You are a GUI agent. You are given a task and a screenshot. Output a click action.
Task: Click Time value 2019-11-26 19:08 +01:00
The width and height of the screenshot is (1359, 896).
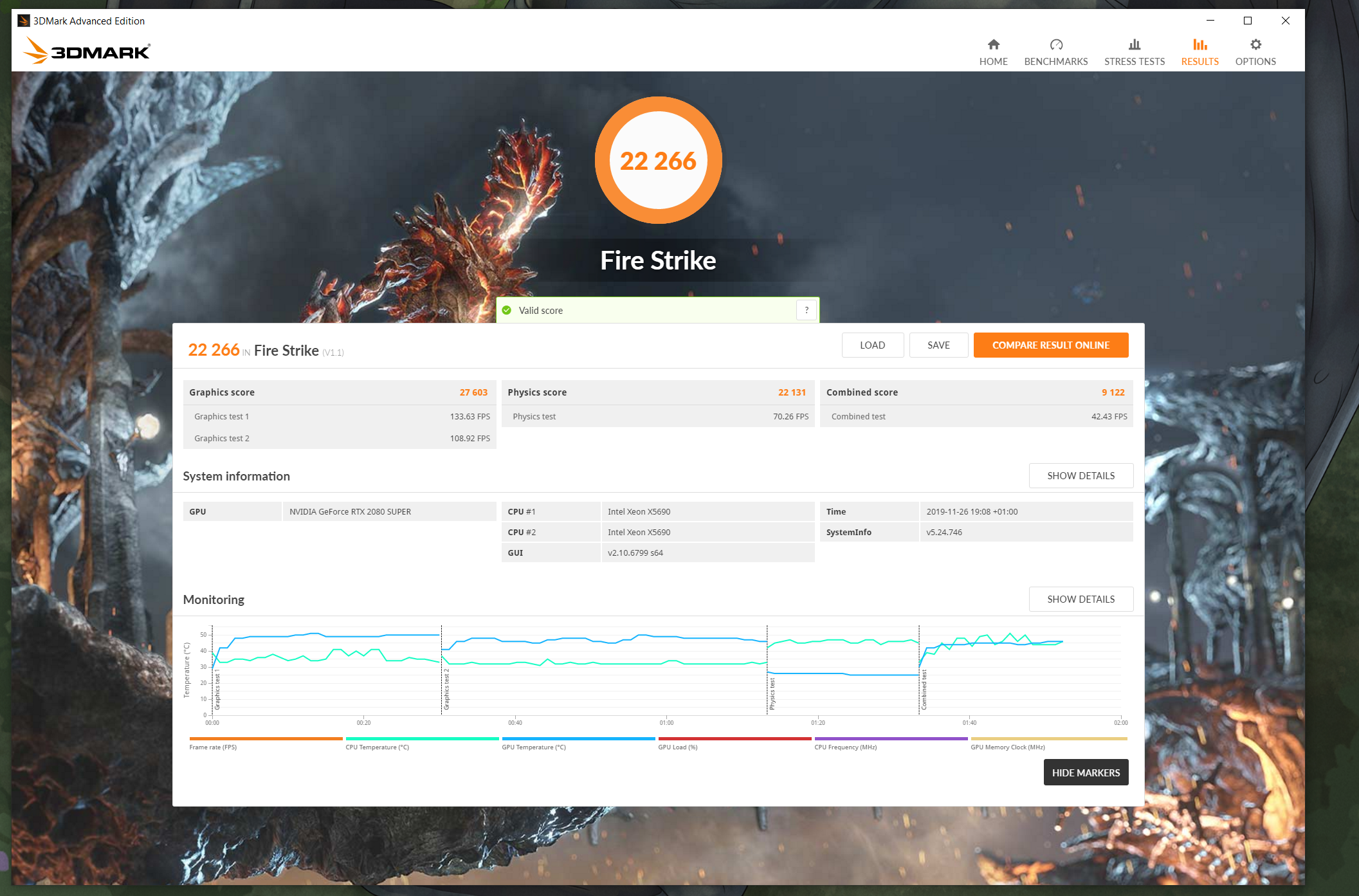(x=972, y=512)
